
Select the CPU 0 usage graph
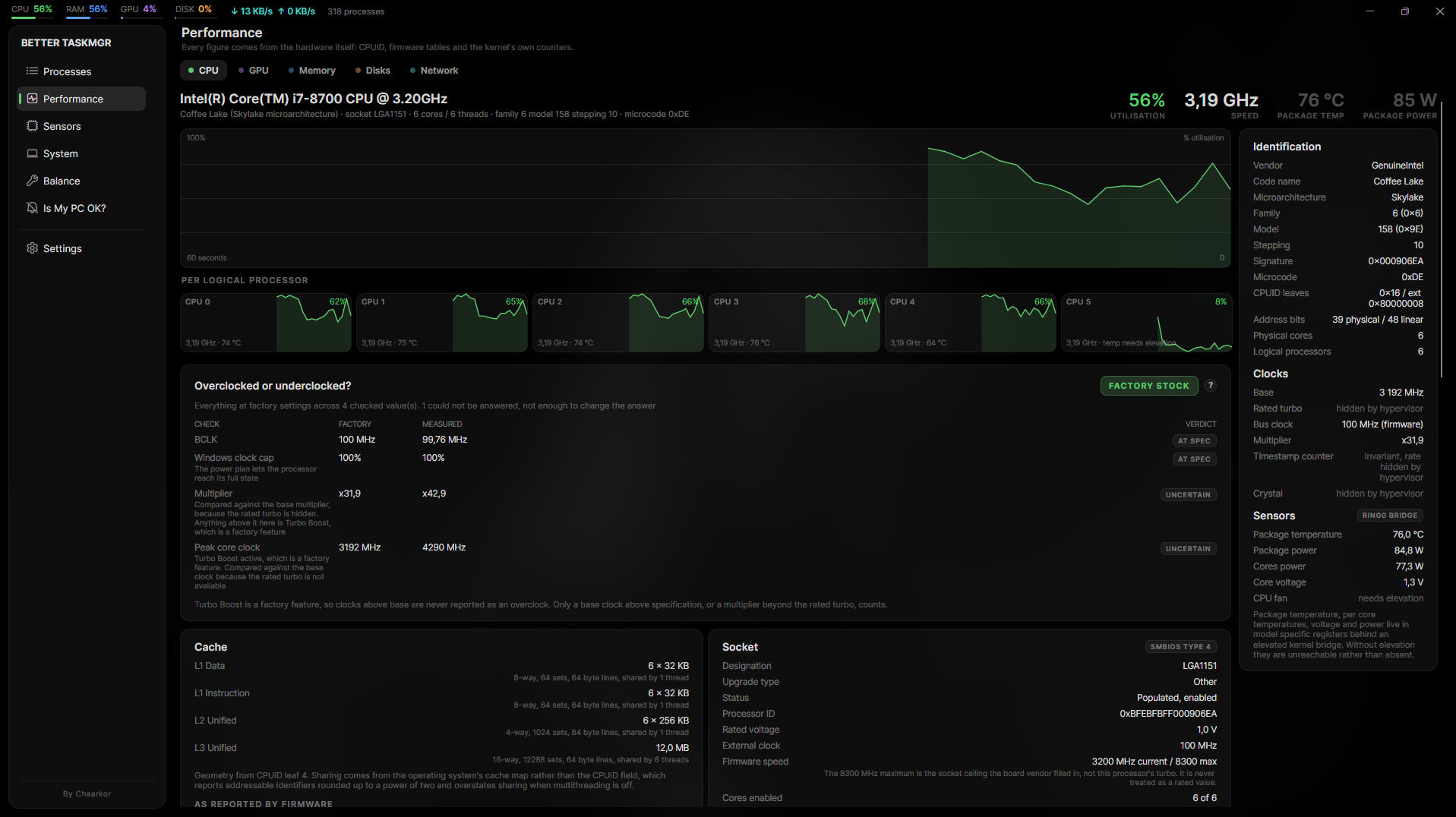(266, 323)
